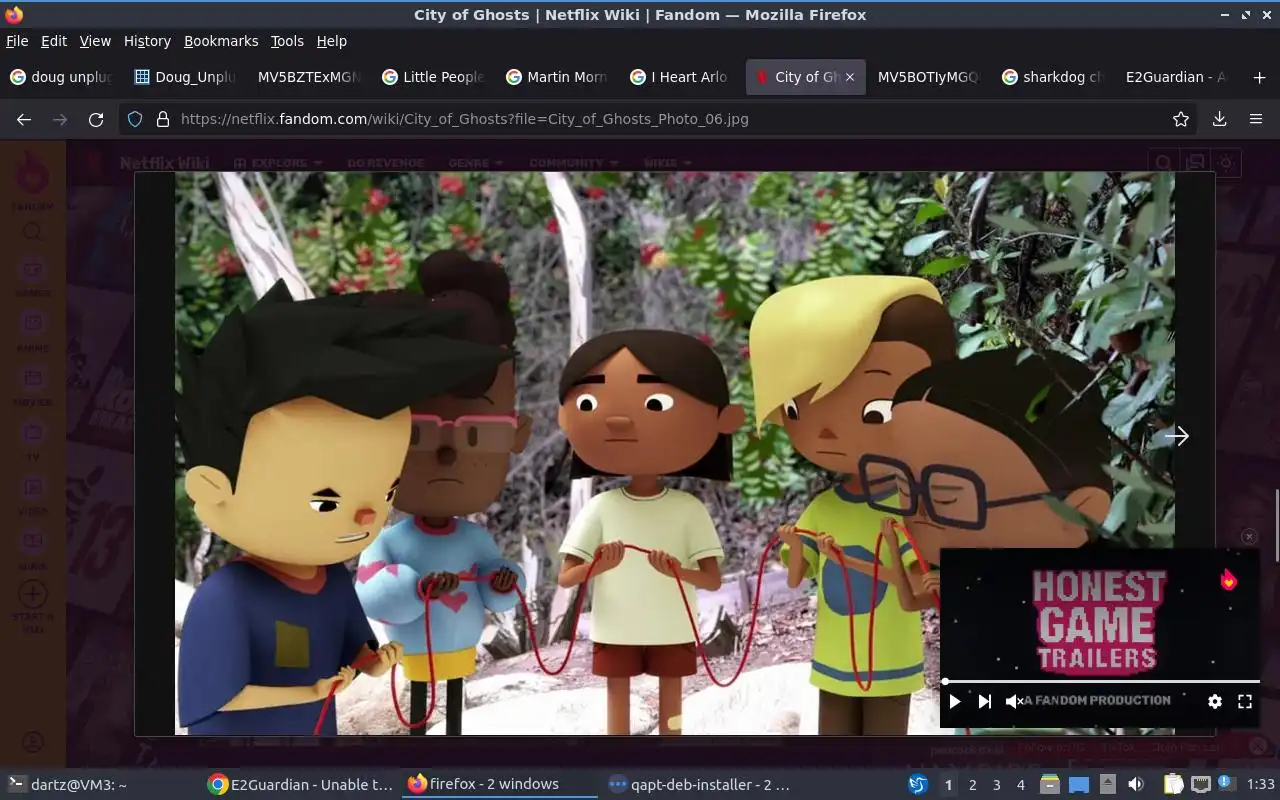Switch to the MV5BZTExMGN tab
This screenshot has height=800, width=1280.
click(310, 77)
